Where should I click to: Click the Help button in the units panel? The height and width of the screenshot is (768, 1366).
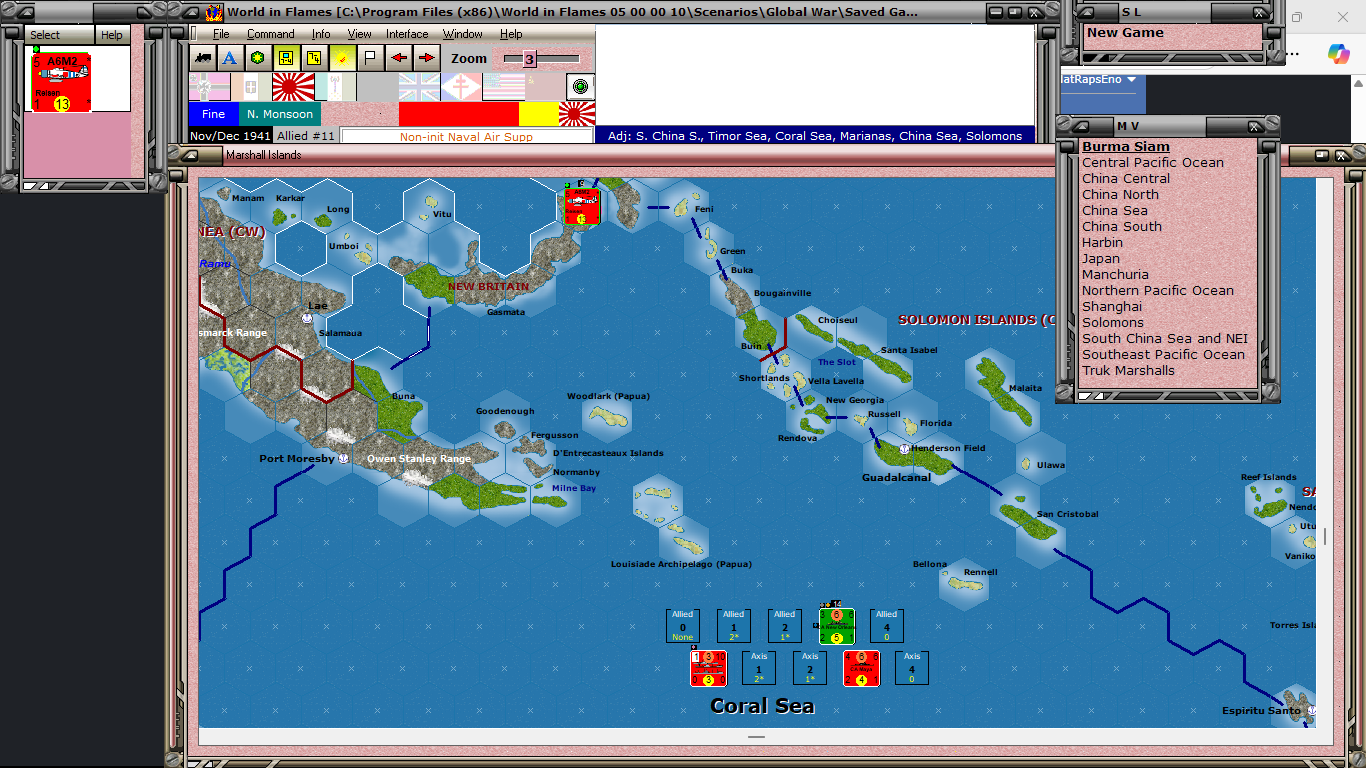112,35
